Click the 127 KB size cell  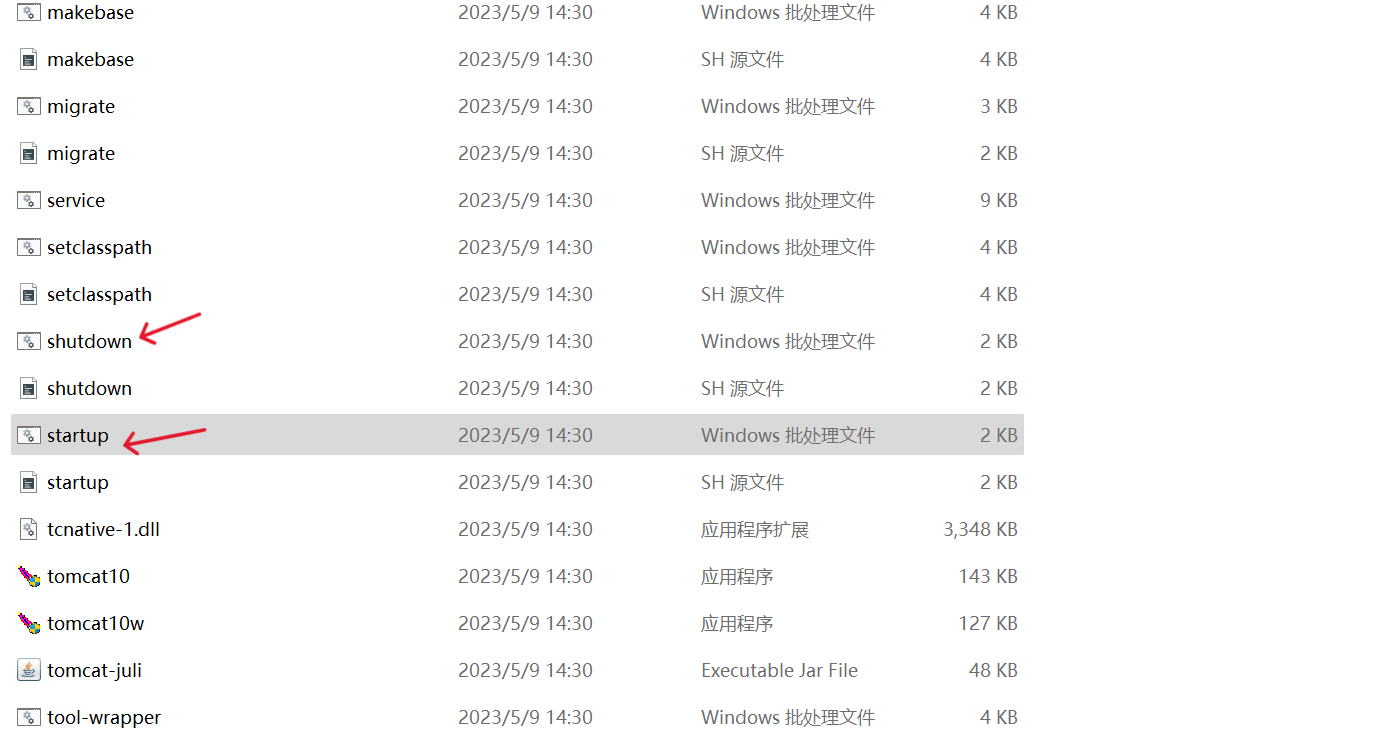click(987, 624)
